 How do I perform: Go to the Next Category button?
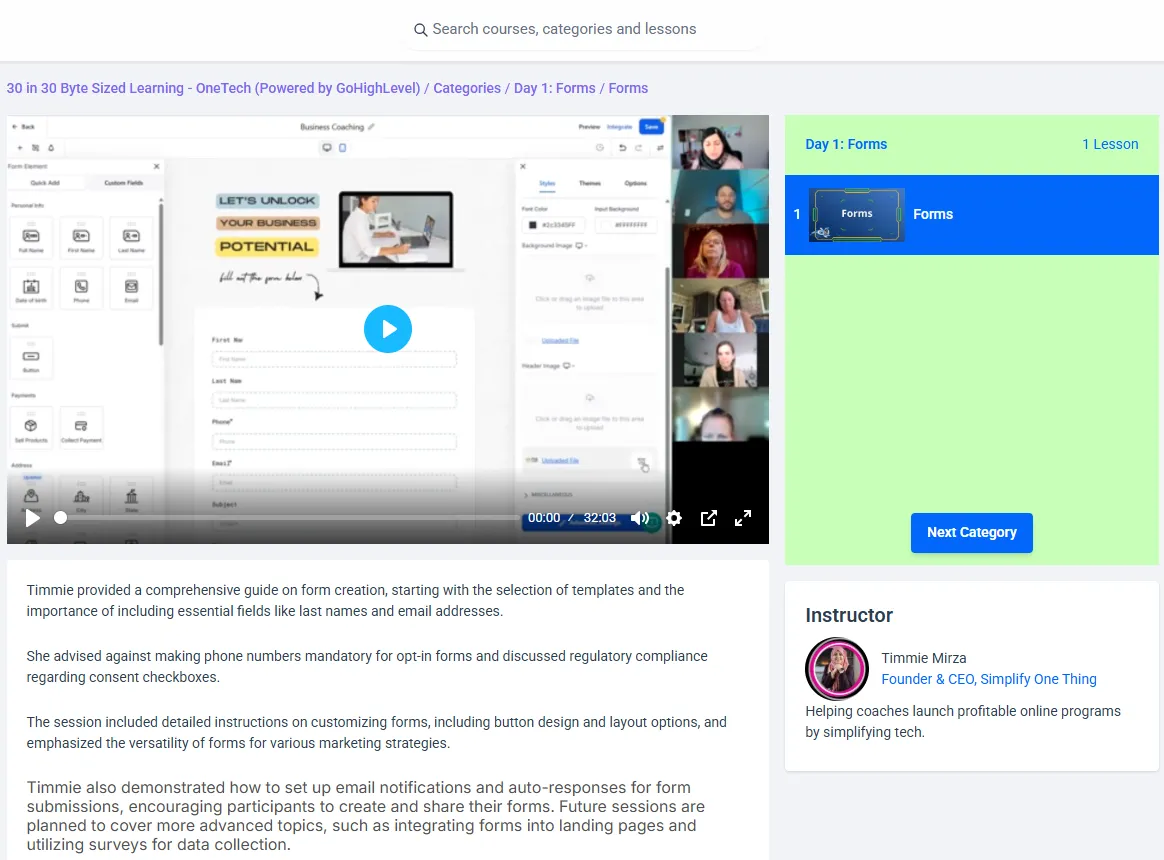pyautogui.click(x=972, y=532)
